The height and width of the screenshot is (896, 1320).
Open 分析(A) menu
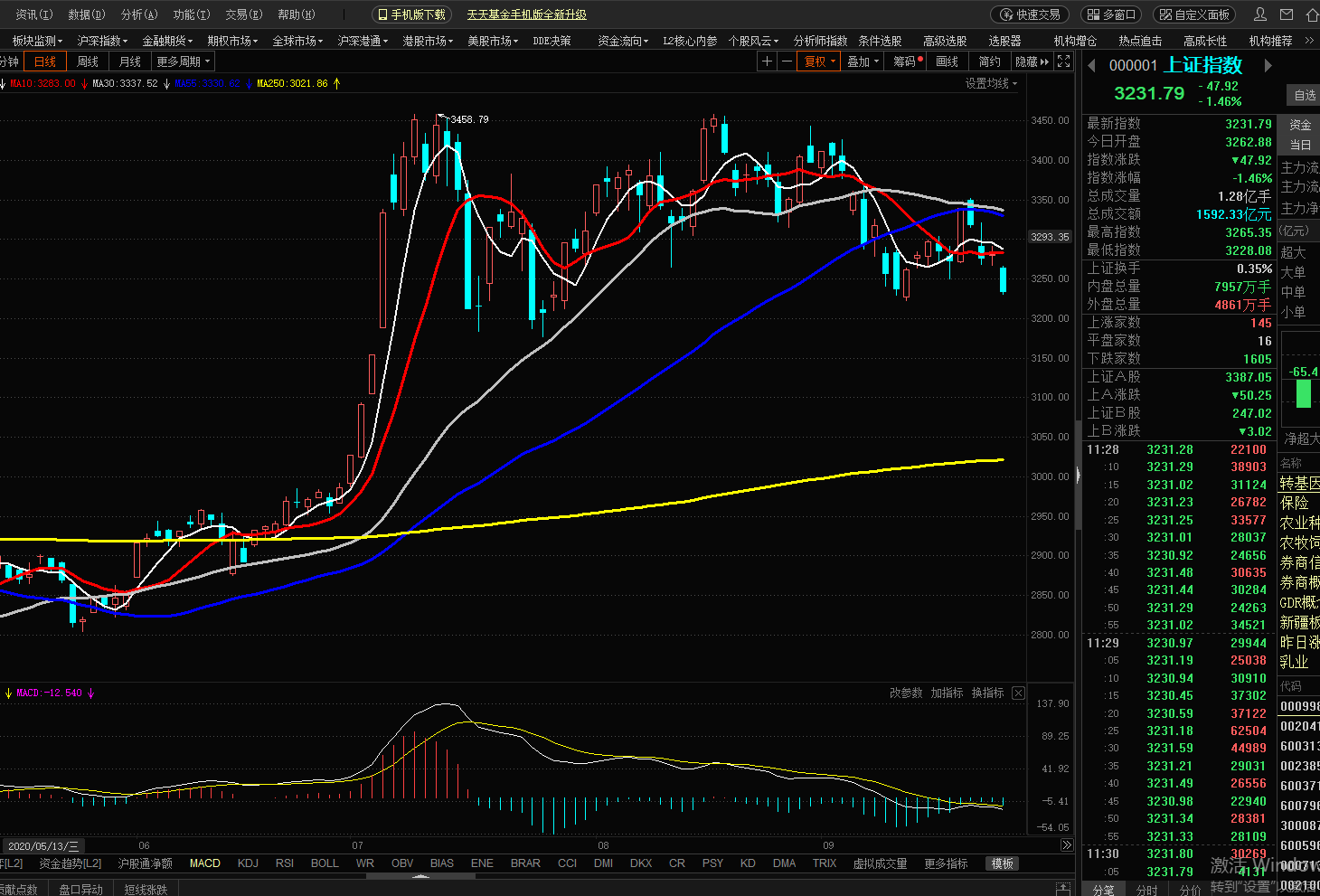[x=139, y=14]
